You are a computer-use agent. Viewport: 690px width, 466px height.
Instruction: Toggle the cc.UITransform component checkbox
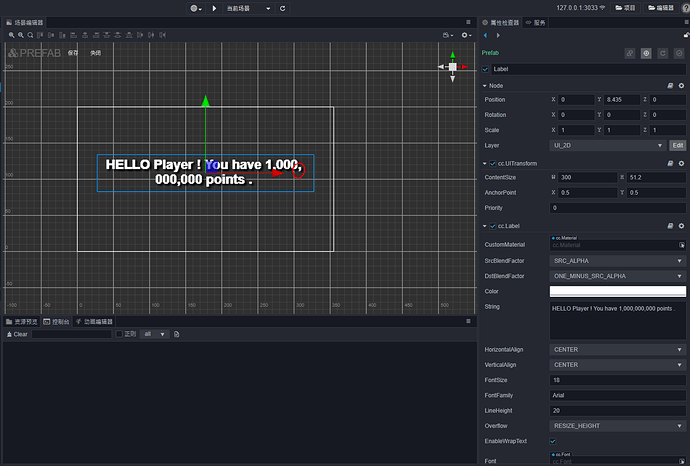[x=493, y=164]
